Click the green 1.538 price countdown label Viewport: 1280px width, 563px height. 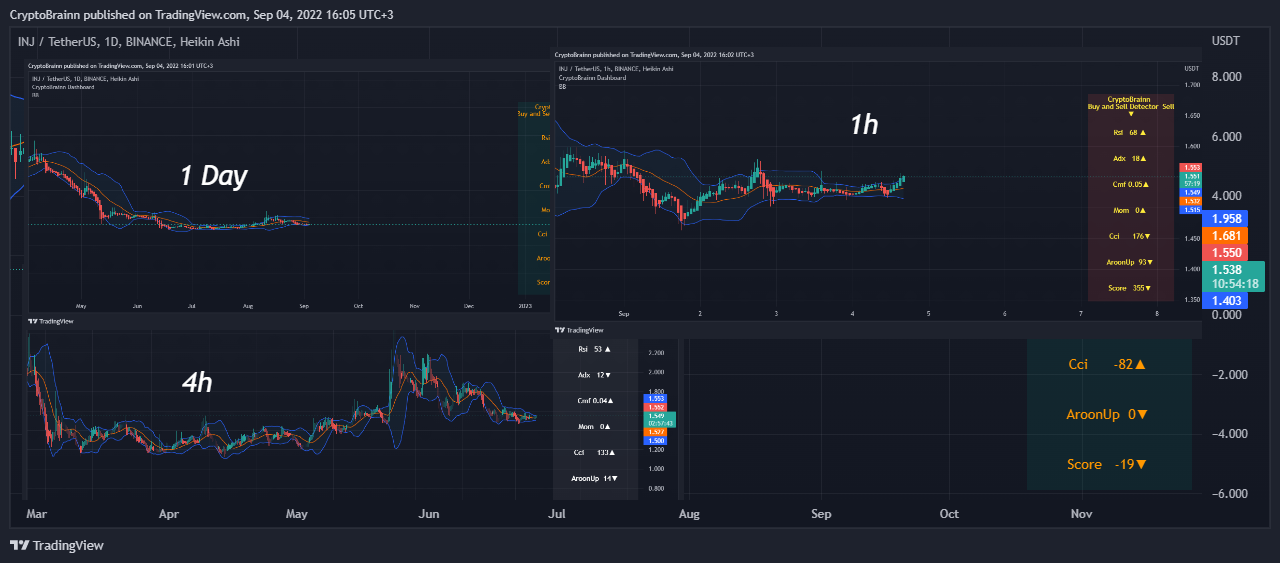[1233, 276]
